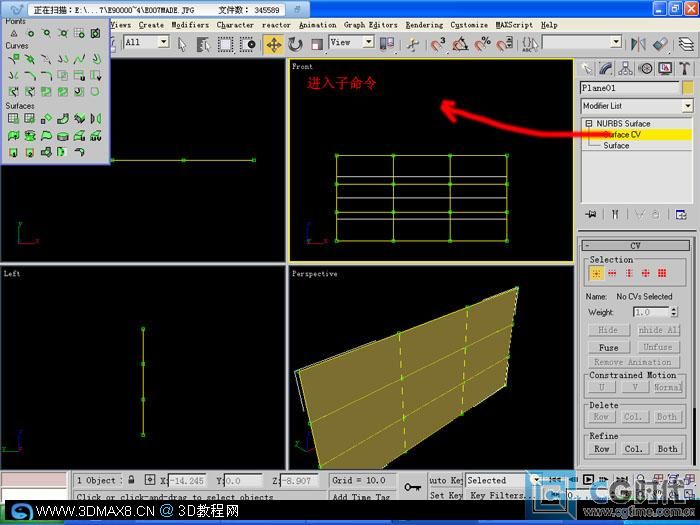Open the Layer Manager from the toolbar

tap(686, 44)
